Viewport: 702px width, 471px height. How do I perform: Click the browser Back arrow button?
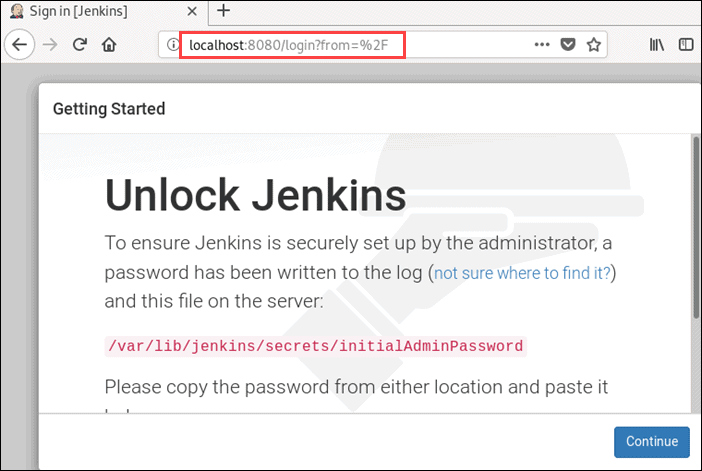(19, 45)
